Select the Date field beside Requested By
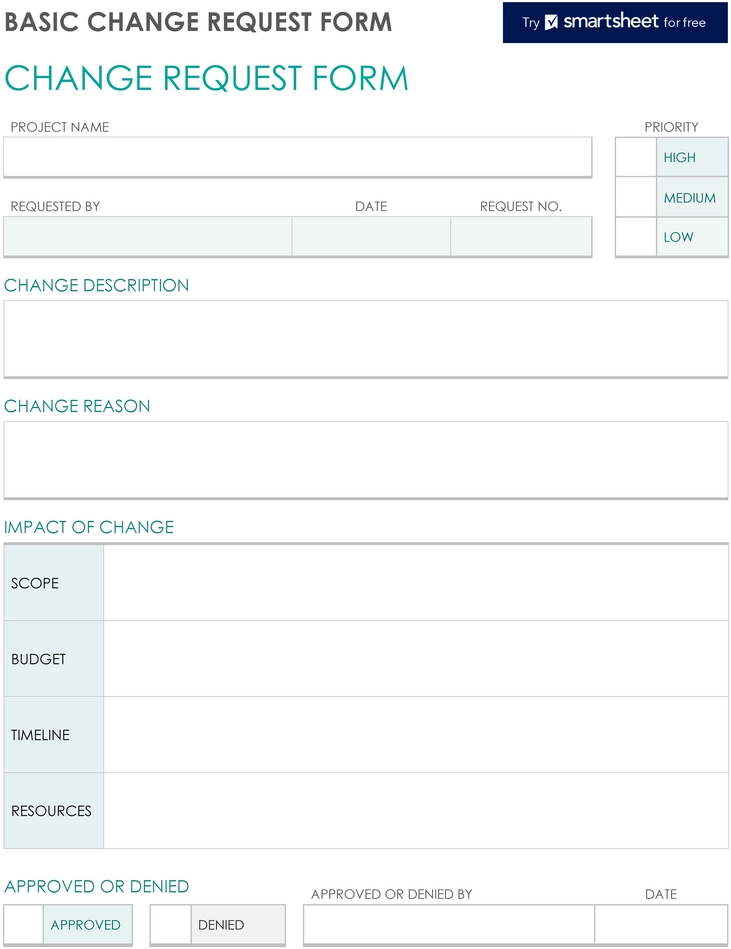This screenshot has height=949, width=731. tap(371, 237)
